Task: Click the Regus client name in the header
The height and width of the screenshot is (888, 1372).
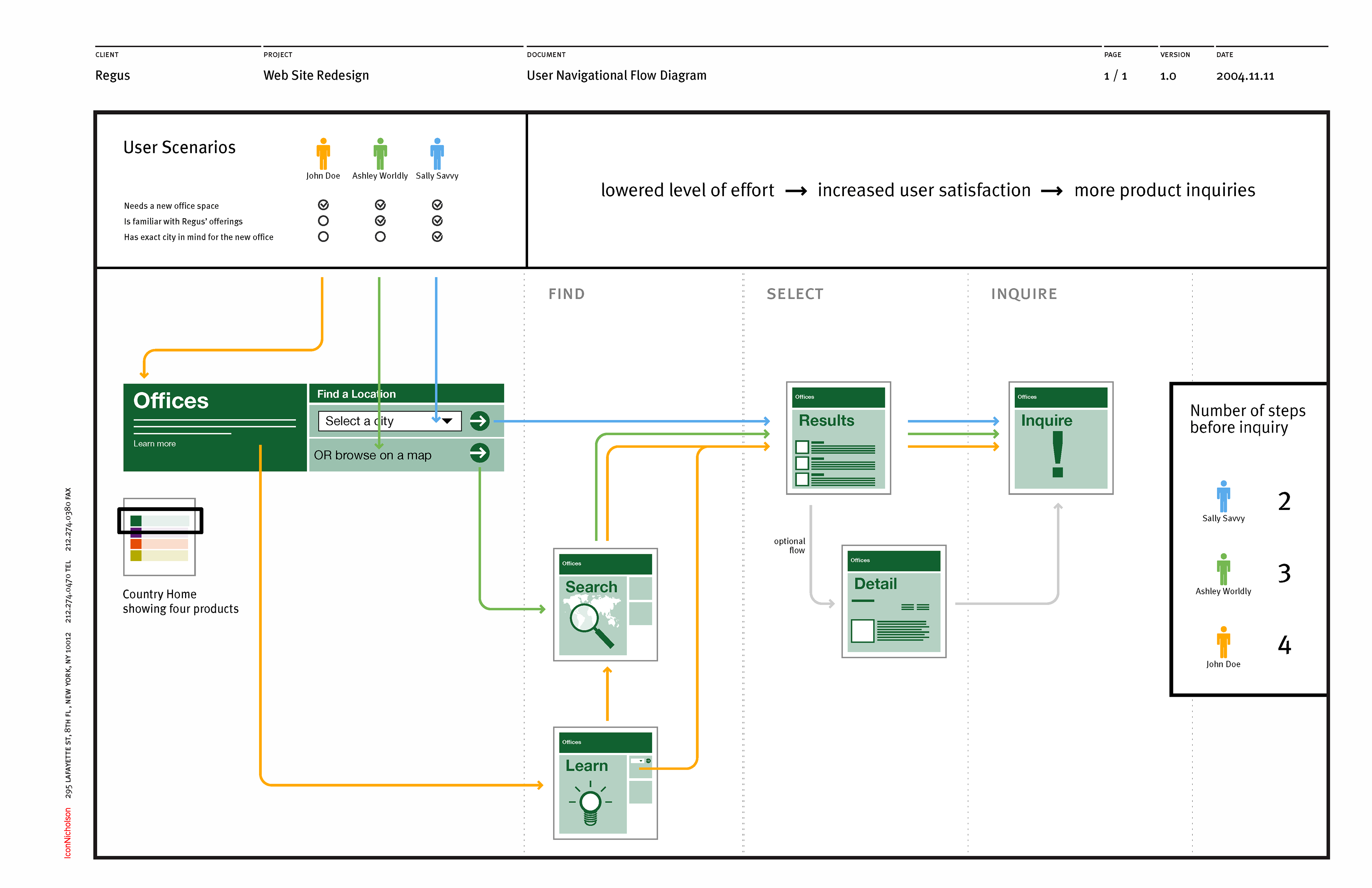Action: (113, 75)
